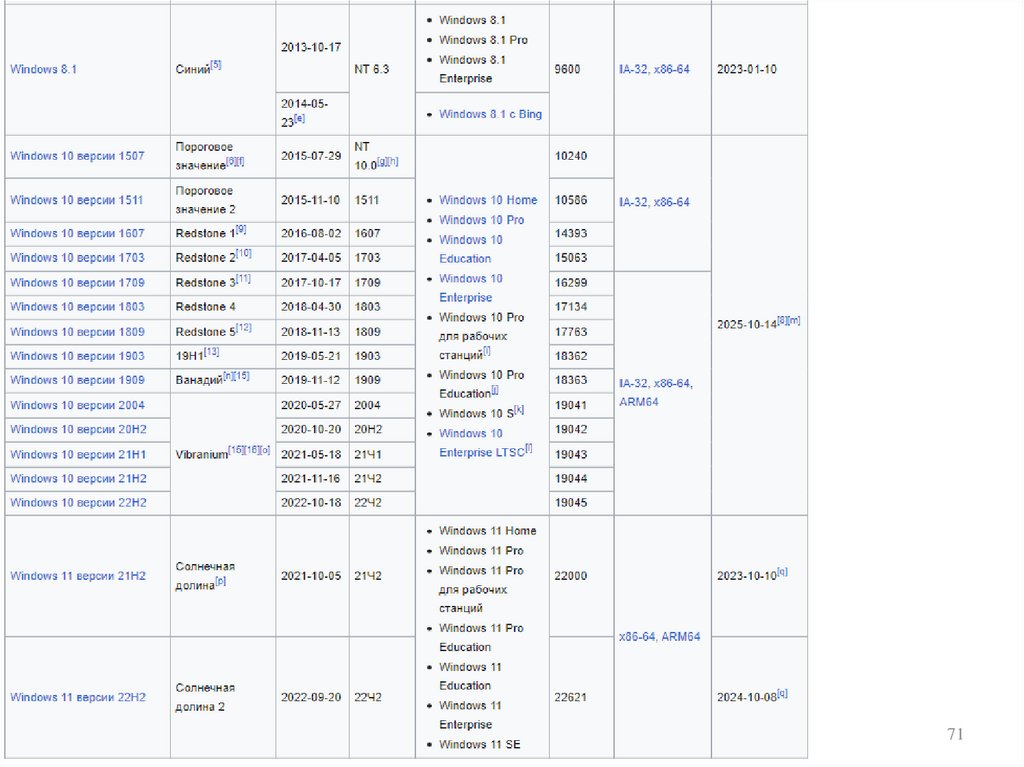
Task: Open footnote [q] after 2024-10-08 date
Action: point(782,693)
